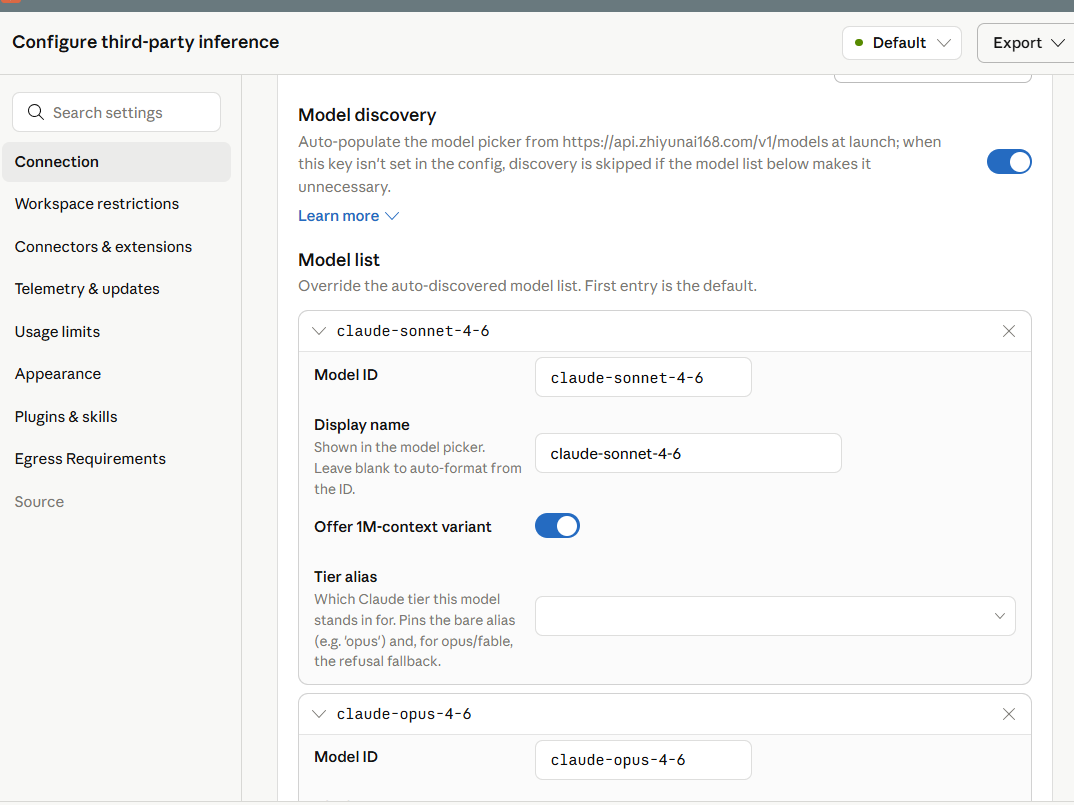Image resolution: width=1074 pixels, height=805 pixels.
Task: Go to Workspace restrictions
Action: tap(97, 204)
